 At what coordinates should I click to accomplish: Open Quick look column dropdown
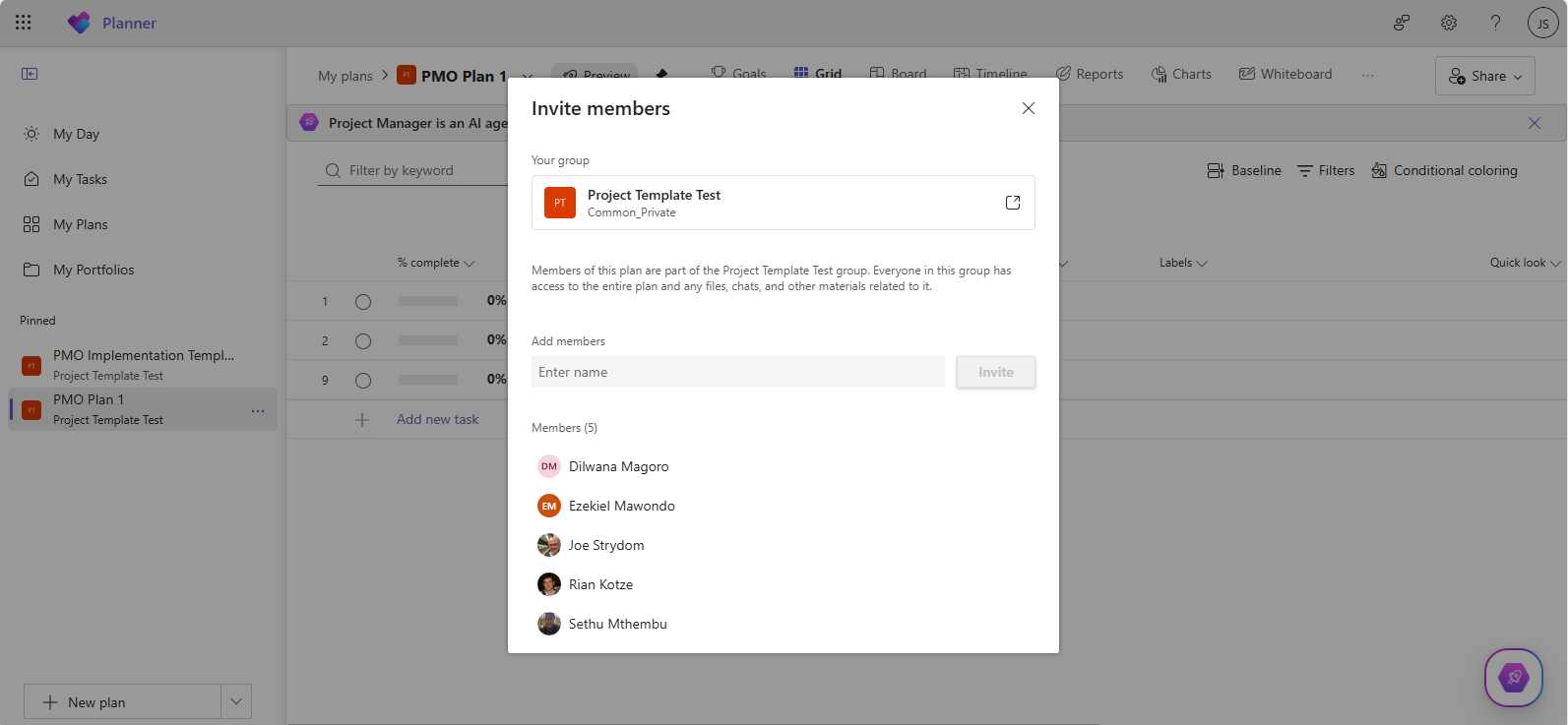coord(1555,264)
